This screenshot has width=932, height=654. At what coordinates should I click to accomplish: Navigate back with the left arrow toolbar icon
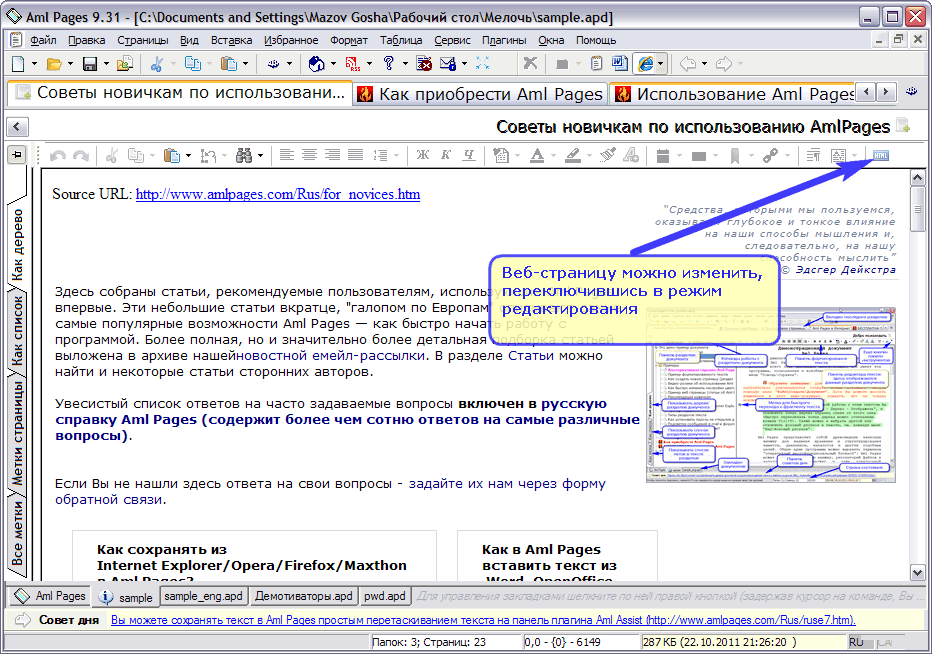point(688,64)
